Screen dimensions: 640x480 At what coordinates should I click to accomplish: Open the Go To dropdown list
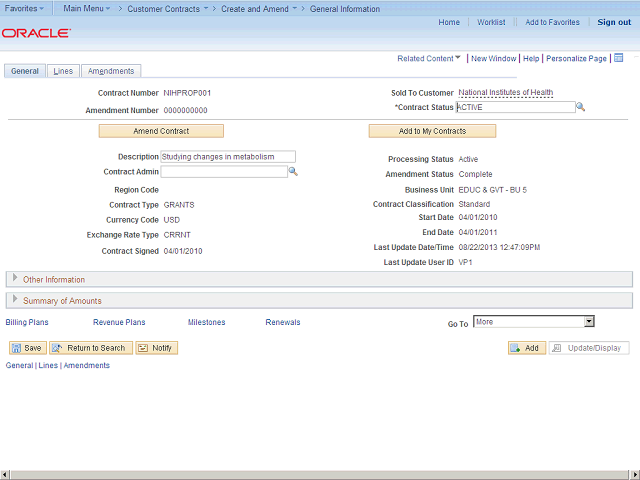pyautogui.click(x=589, y=322)
